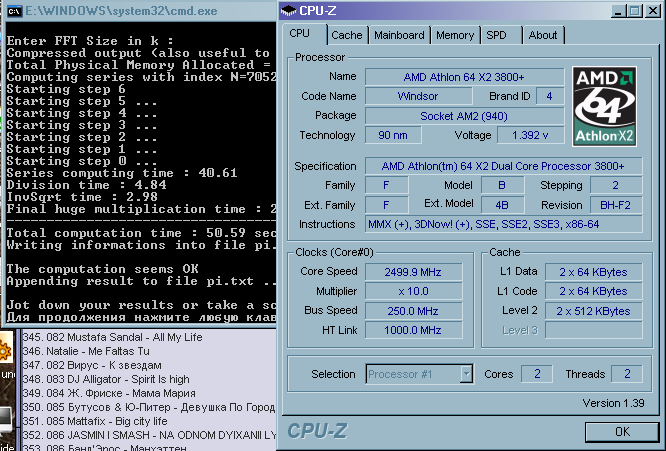666x451 pixels.
Task: Click the Package value 'Socket AM2 (940)'
Action: coord(464,116)
